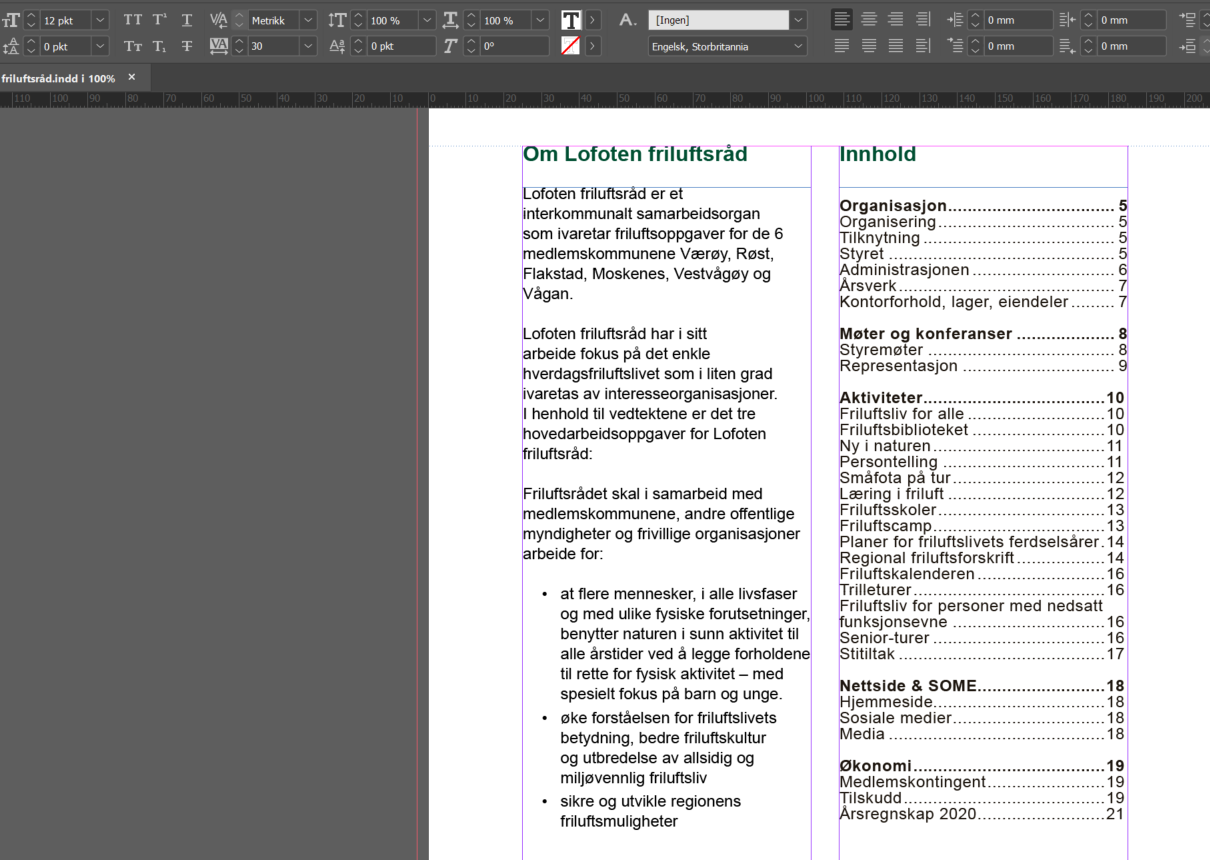Viewport: 1210px width, 860px height.
Task: Toggle Superscript on selected text
Action: coord(157,19)
